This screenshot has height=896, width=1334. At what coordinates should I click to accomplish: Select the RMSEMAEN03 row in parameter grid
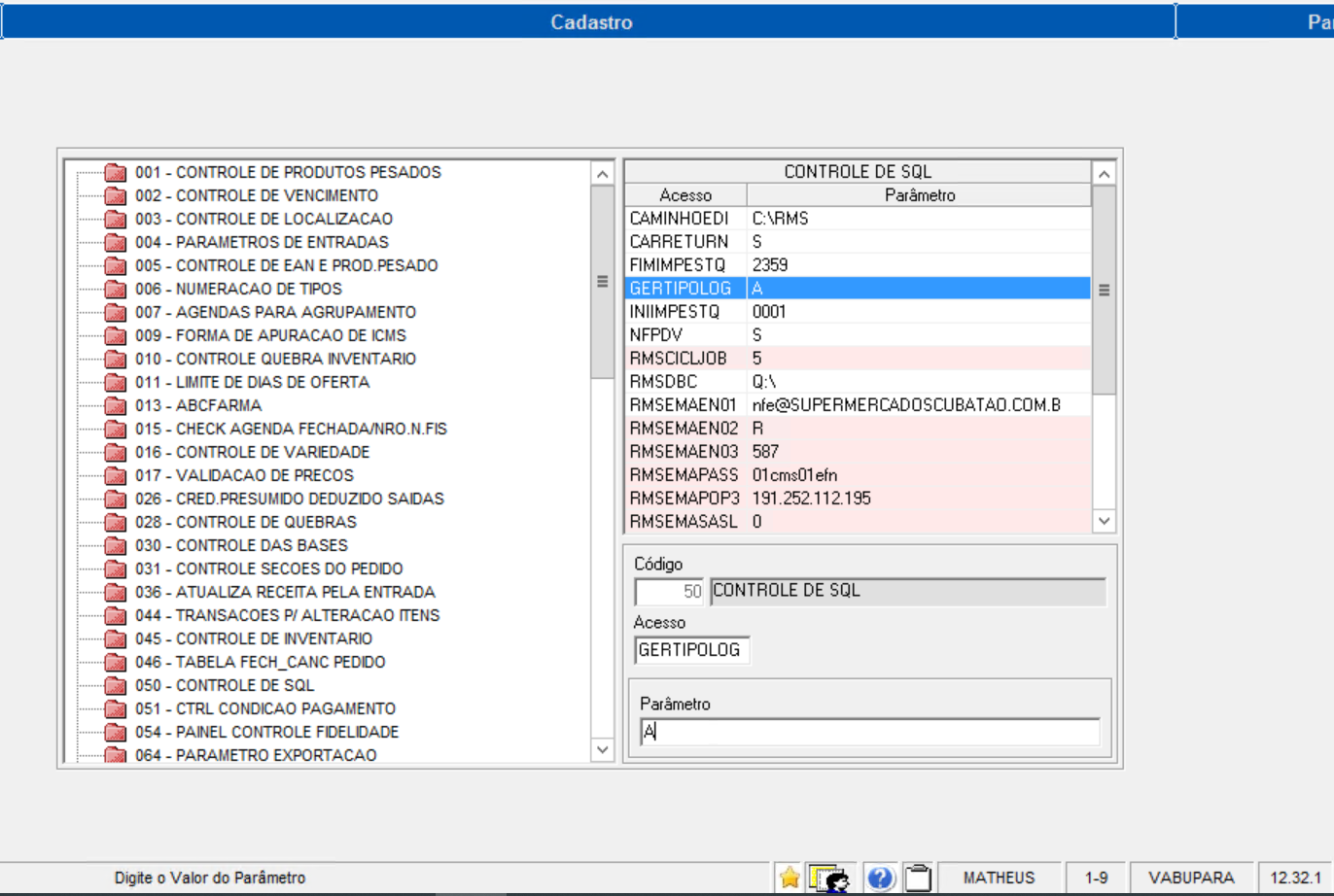[x=858, y=452]
